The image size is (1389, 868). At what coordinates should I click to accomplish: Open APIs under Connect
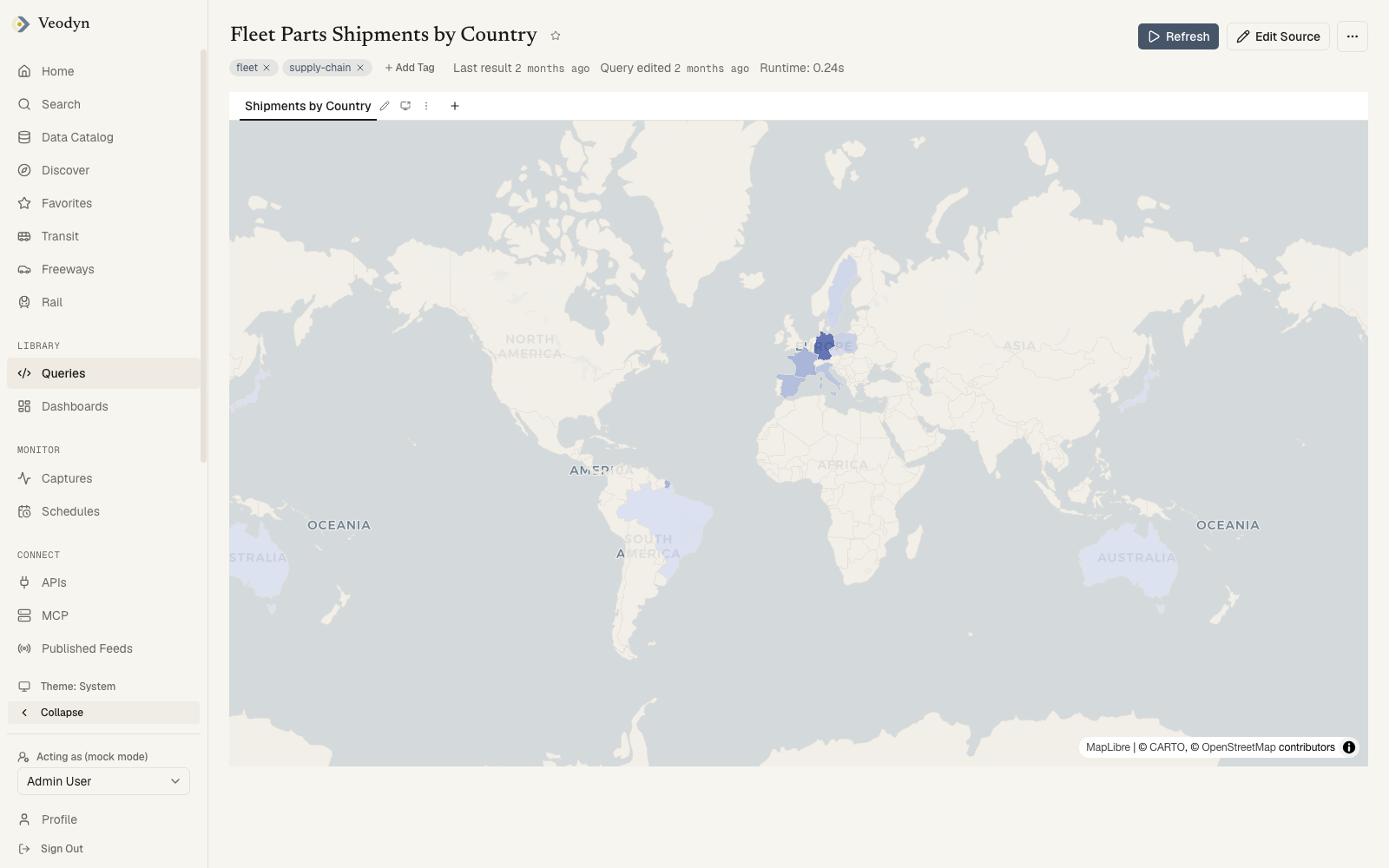[103, 582]
